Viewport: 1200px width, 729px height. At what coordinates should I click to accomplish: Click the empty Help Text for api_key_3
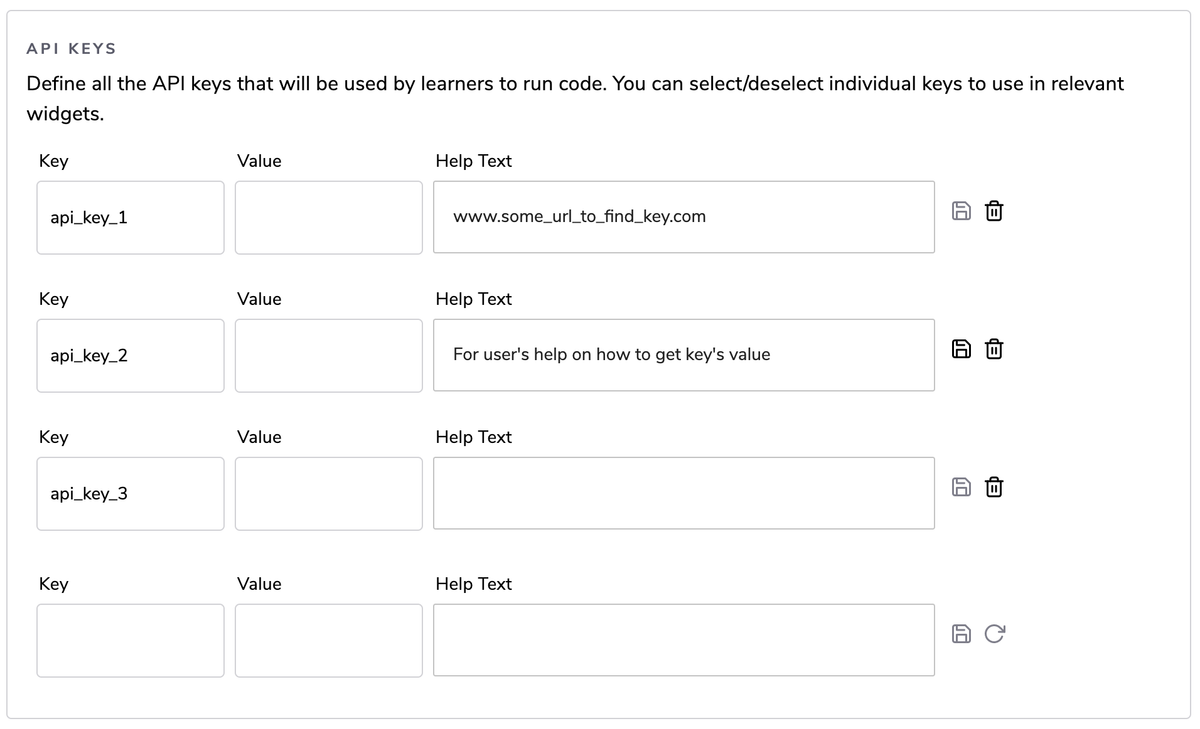click(684, 493)
